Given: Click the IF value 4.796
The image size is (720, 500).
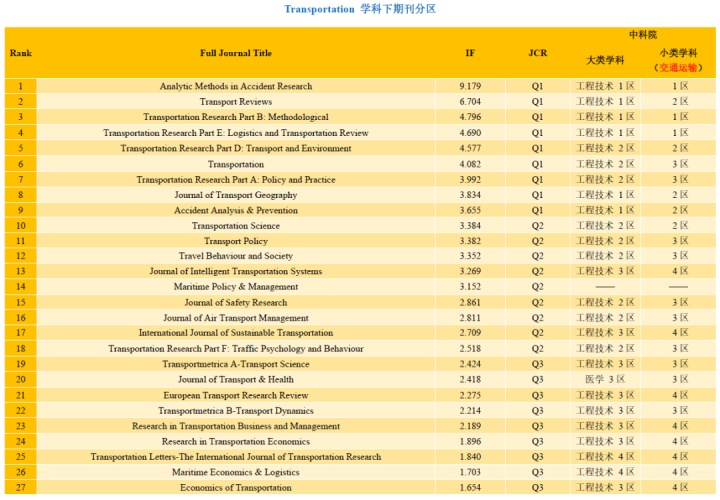Looking at the screenshot, I should 470,117.
